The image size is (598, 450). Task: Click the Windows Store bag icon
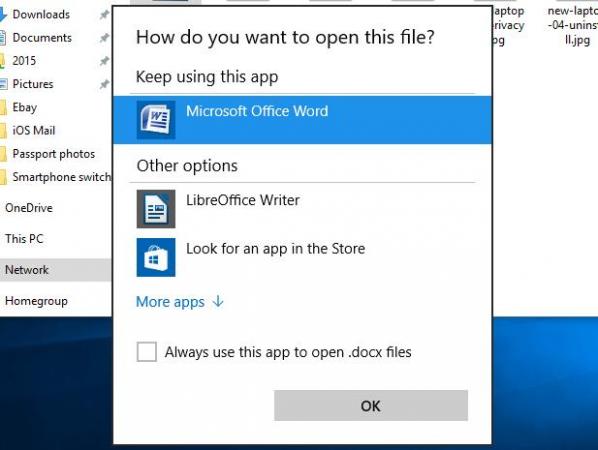[156, 257]
